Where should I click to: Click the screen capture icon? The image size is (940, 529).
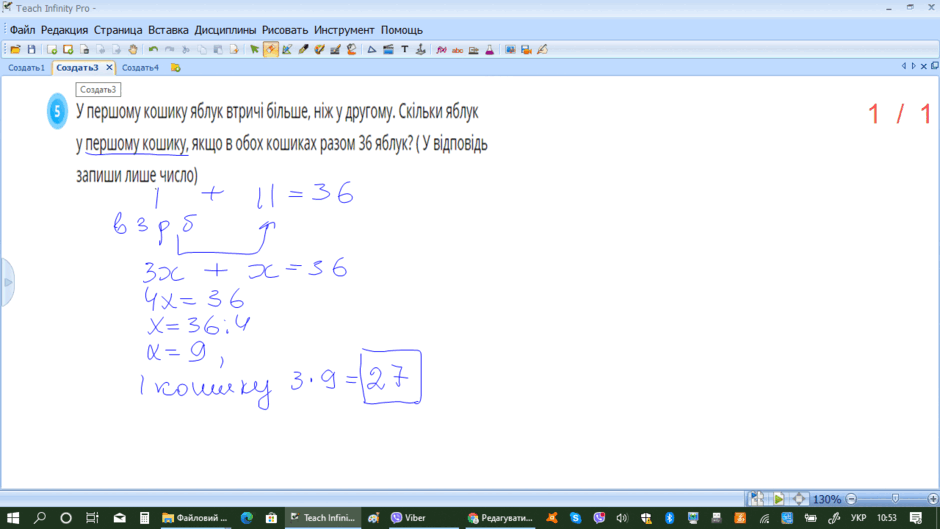pos(510,50)
